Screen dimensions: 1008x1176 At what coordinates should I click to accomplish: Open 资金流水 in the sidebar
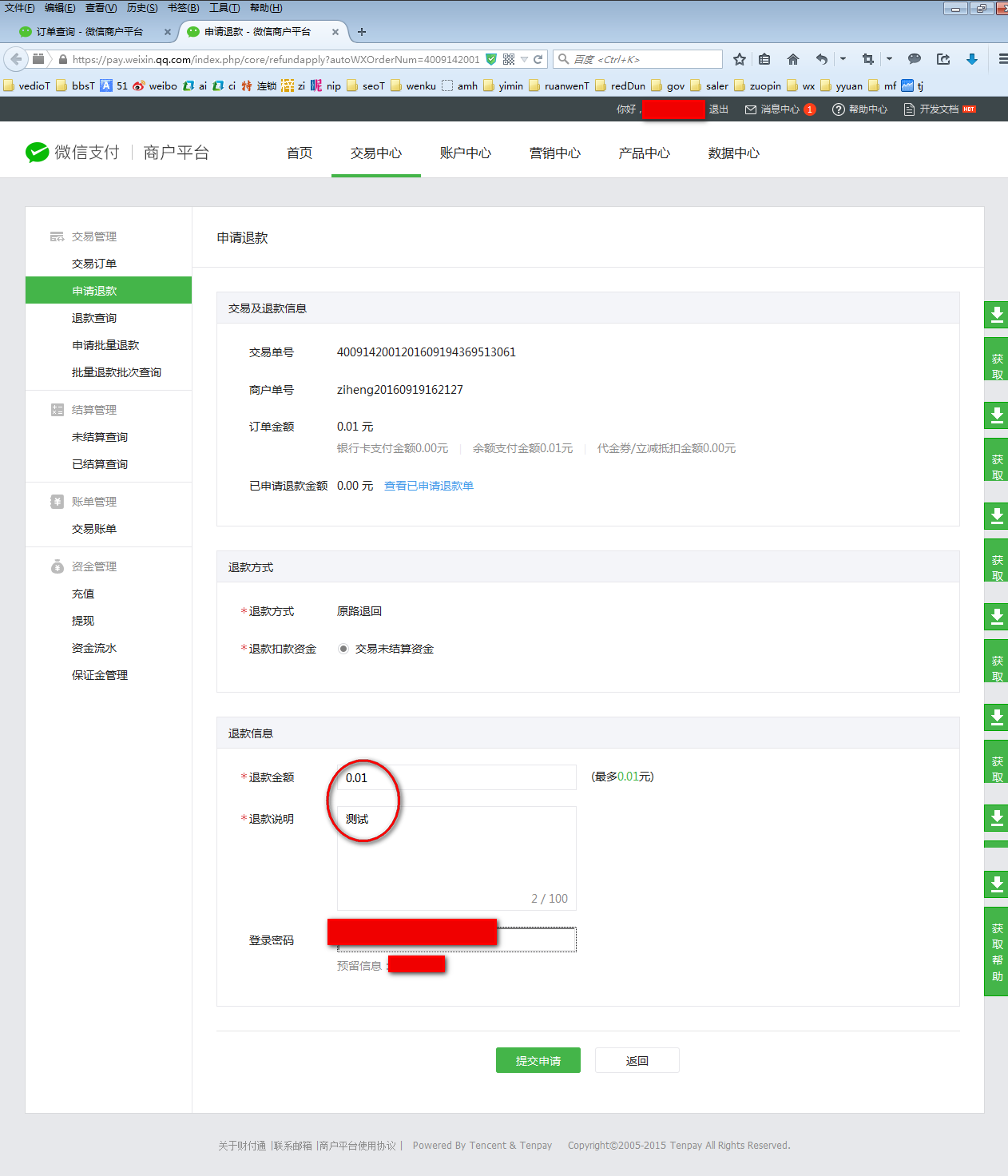click(x=94, y=648)
